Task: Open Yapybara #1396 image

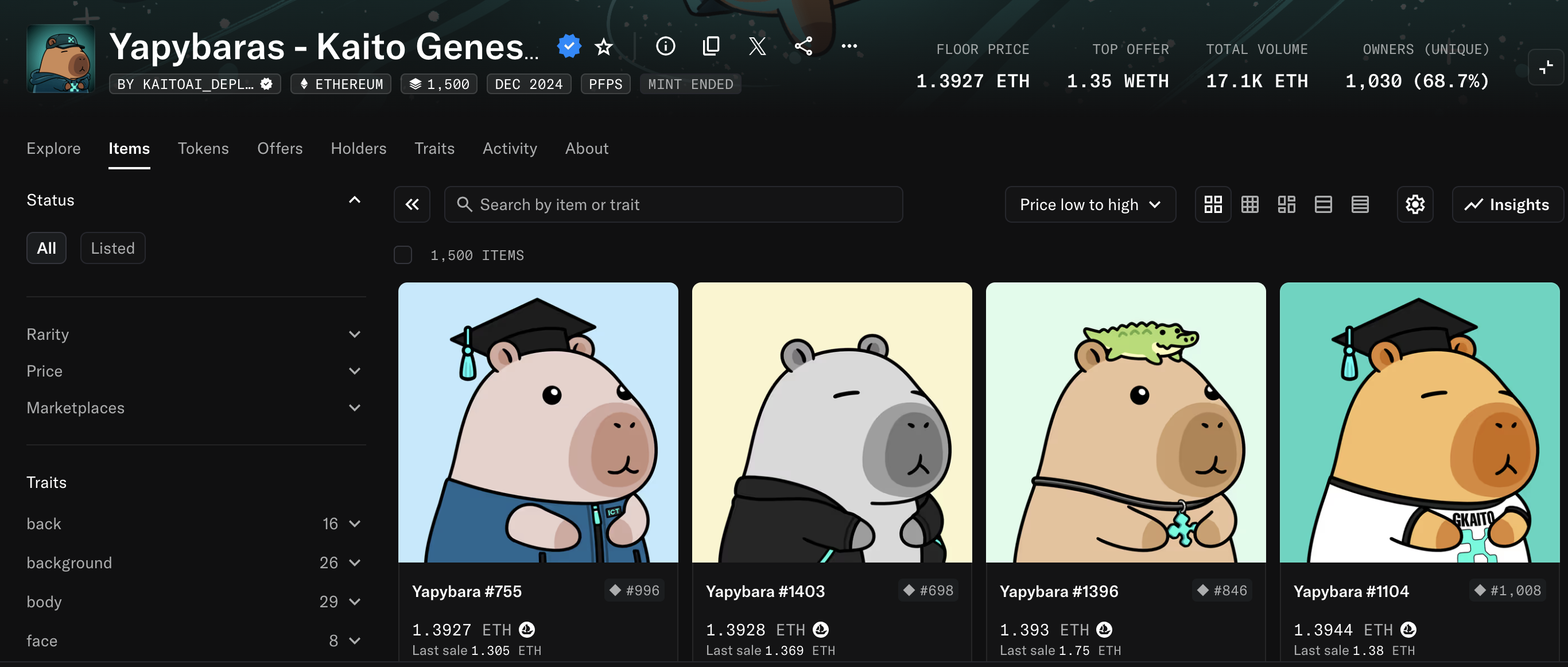Action: pos(1126,422)
